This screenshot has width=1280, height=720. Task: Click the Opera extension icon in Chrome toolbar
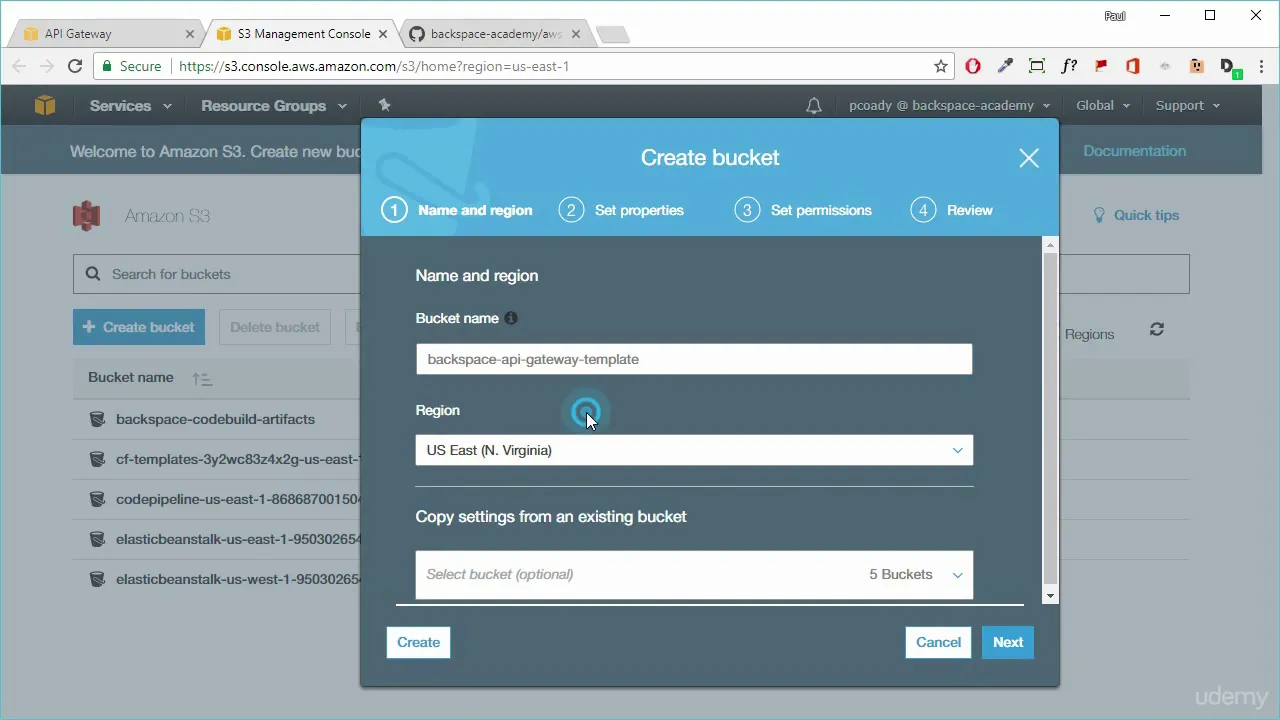[x=973, y=66]
